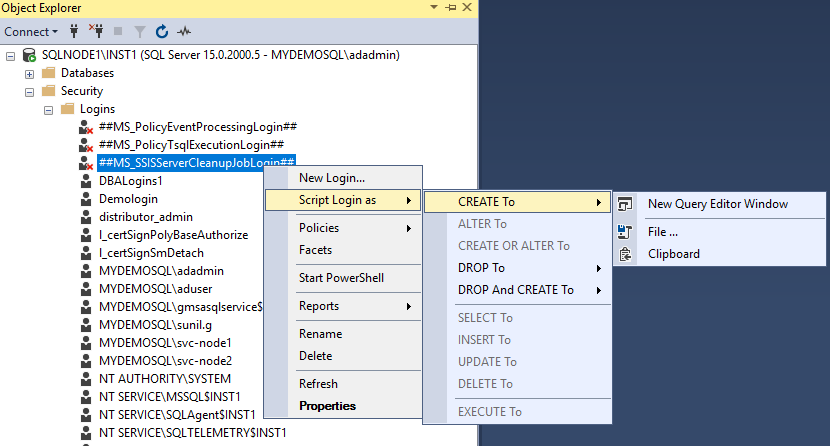This screenshot has height=446, width=830.
Task: Click the SQLNODE1\INST1 server icon
Action: click(x=29, y=55)
